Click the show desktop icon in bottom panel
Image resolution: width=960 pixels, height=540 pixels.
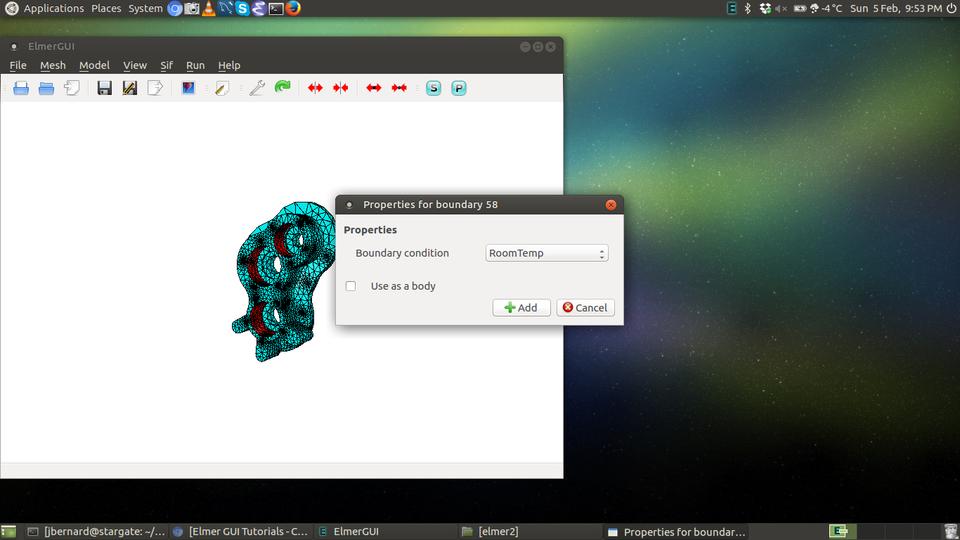(8, 531)
